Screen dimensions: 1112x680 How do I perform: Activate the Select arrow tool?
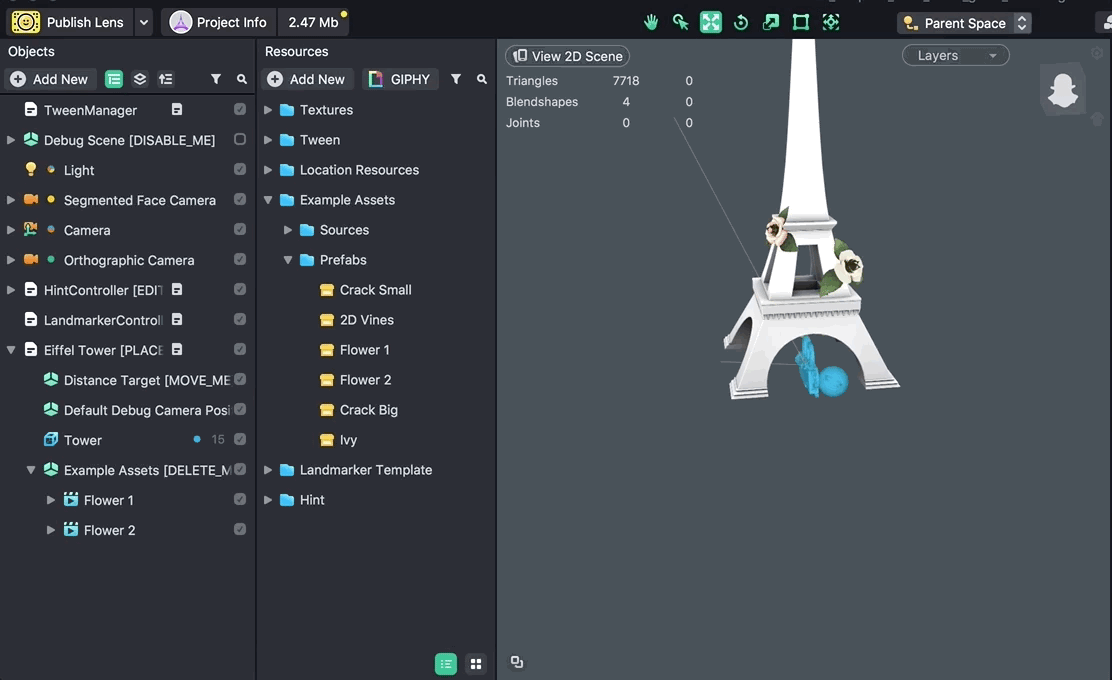(x=681, y=22)
